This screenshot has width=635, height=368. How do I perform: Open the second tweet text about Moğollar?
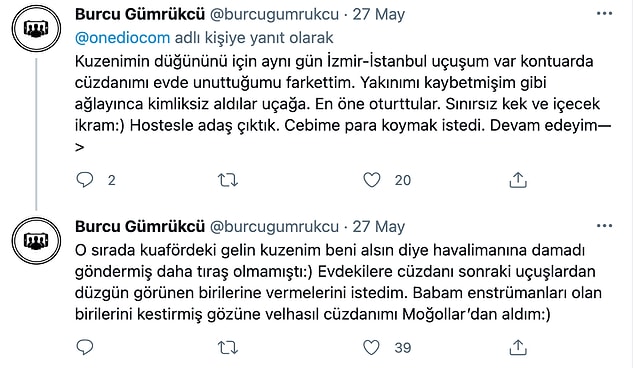338,282
